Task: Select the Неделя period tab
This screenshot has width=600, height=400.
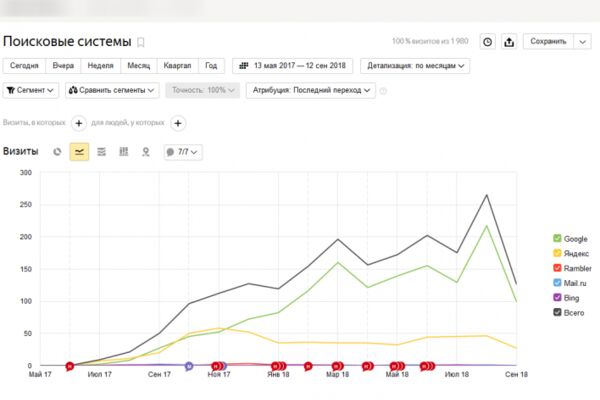Action: pos(101,66)
